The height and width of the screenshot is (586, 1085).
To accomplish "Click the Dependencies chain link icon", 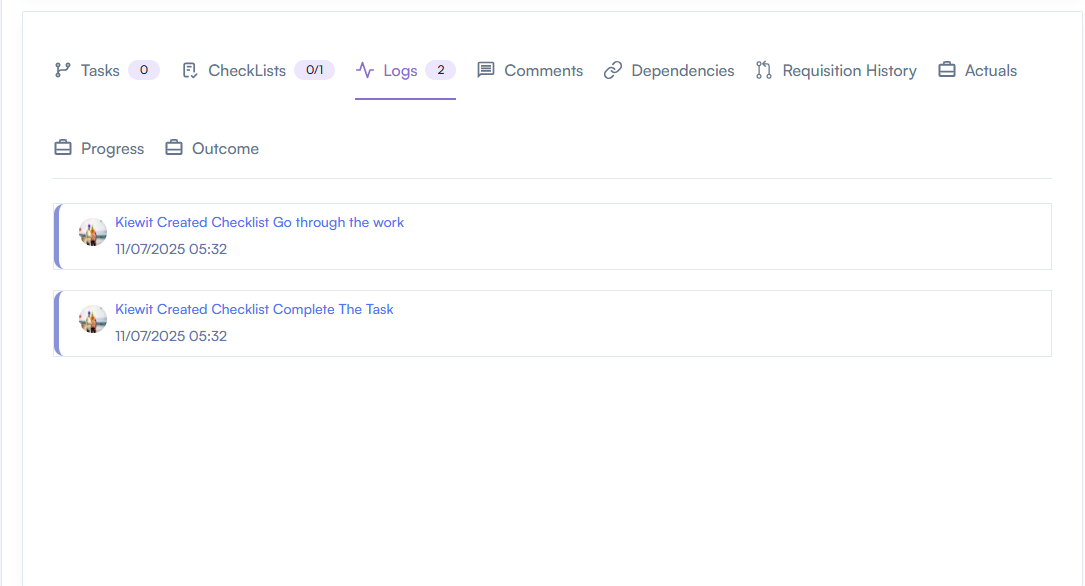I will tap(613, 71).
